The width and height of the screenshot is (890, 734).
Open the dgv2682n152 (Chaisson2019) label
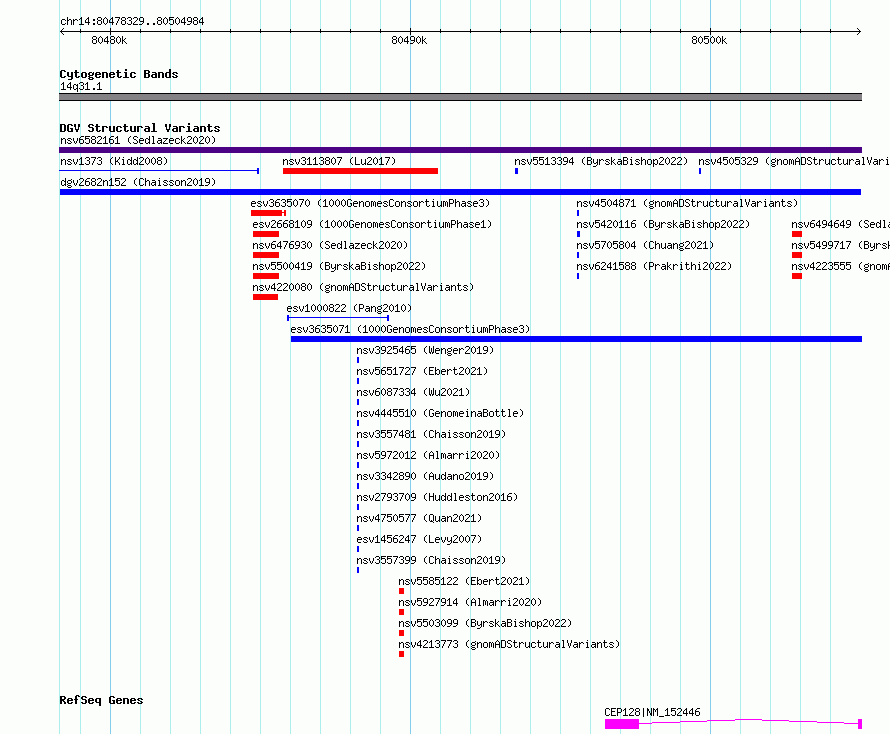pyautogui.click(x=138, y=182)
